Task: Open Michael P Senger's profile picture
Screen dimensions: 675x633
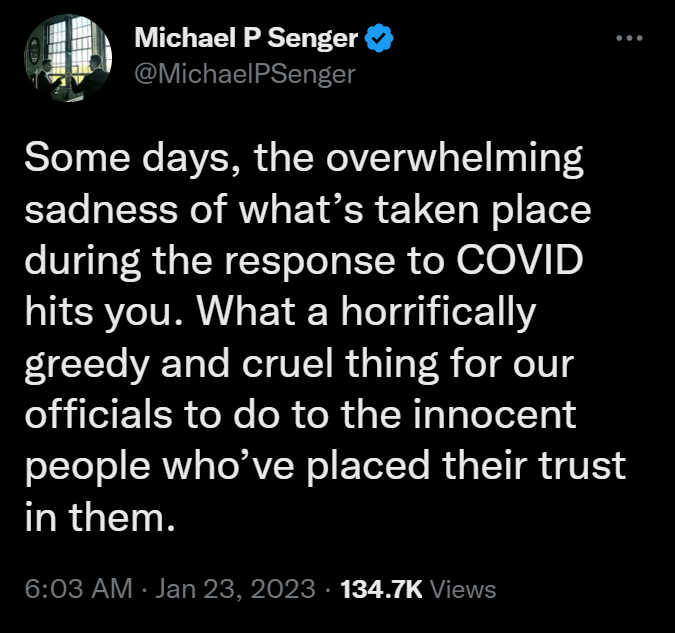Action: point(67,57)
